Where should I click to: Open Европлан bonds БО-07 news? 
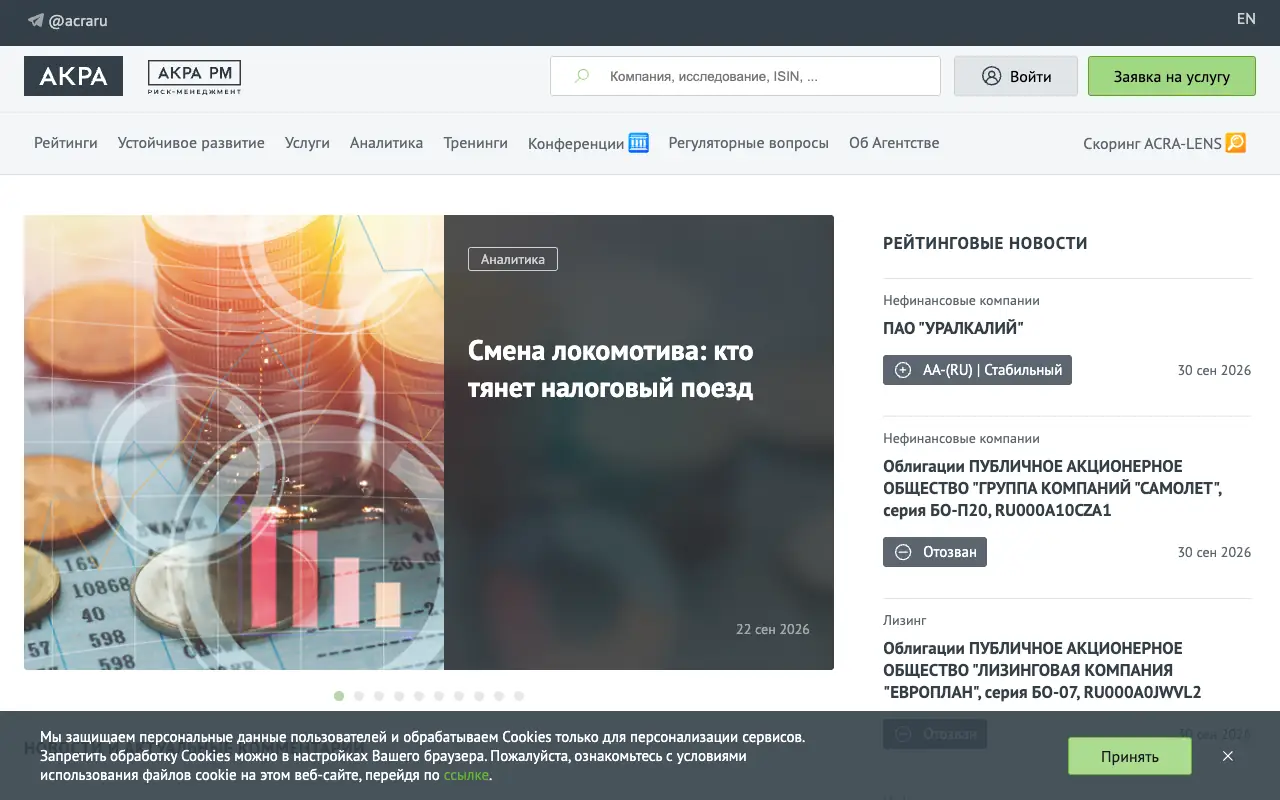tap(1042, 670)
